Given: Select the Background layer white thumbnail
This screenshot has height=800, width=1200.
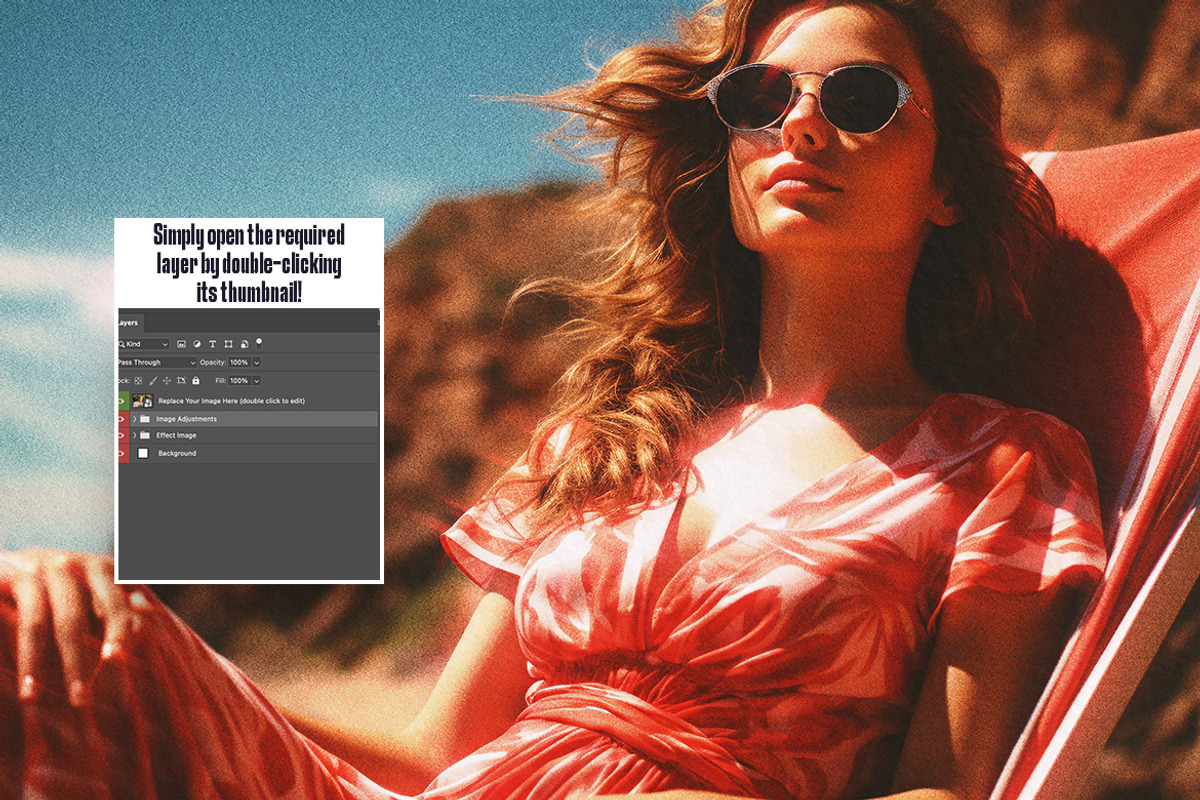Looking at the screenshot, I should [x=143, y=453].
